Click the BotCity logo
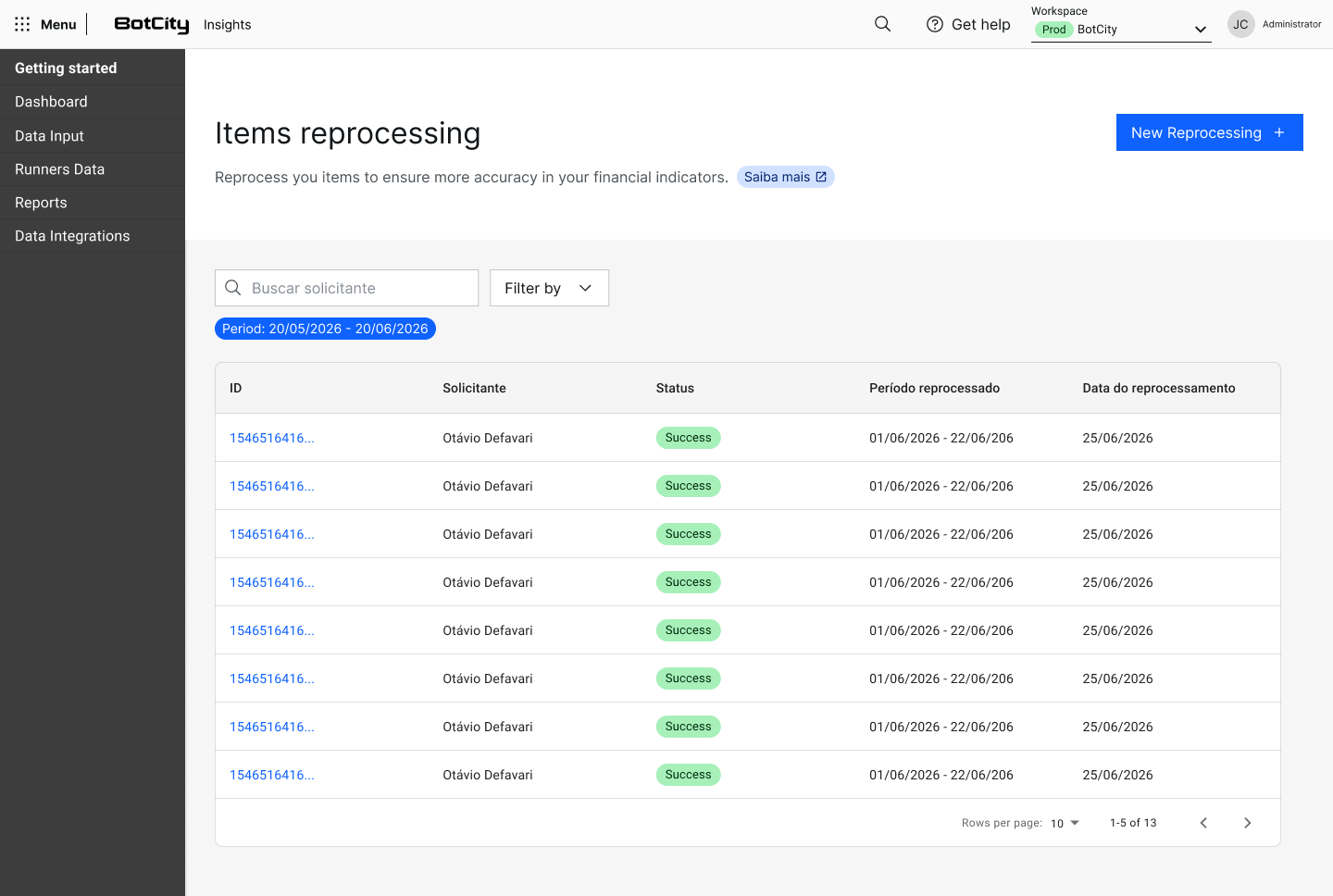The height and width of the screenshot is (896, 1333). (x=151, y=24)
